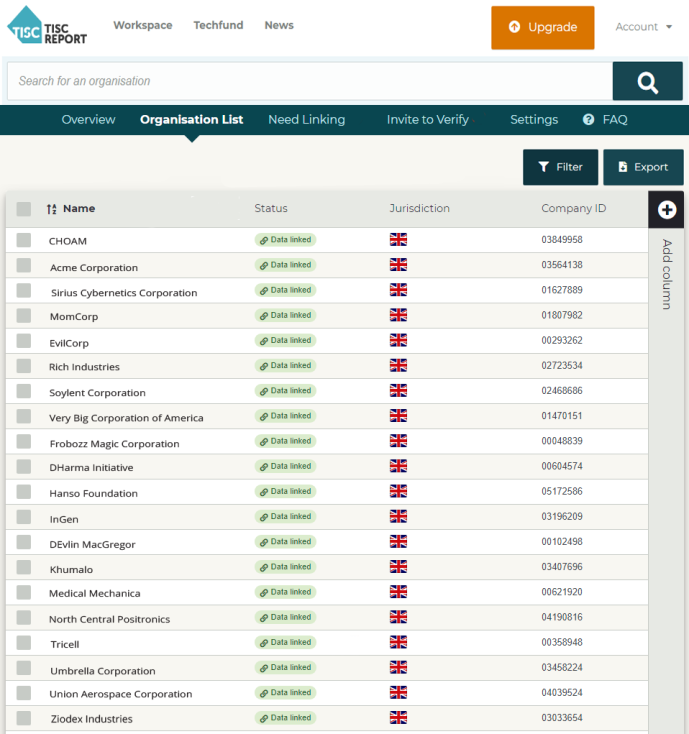Toggle the select-all checkbox in table header
The width and height of the screenshot is (689, 734).
24,209
